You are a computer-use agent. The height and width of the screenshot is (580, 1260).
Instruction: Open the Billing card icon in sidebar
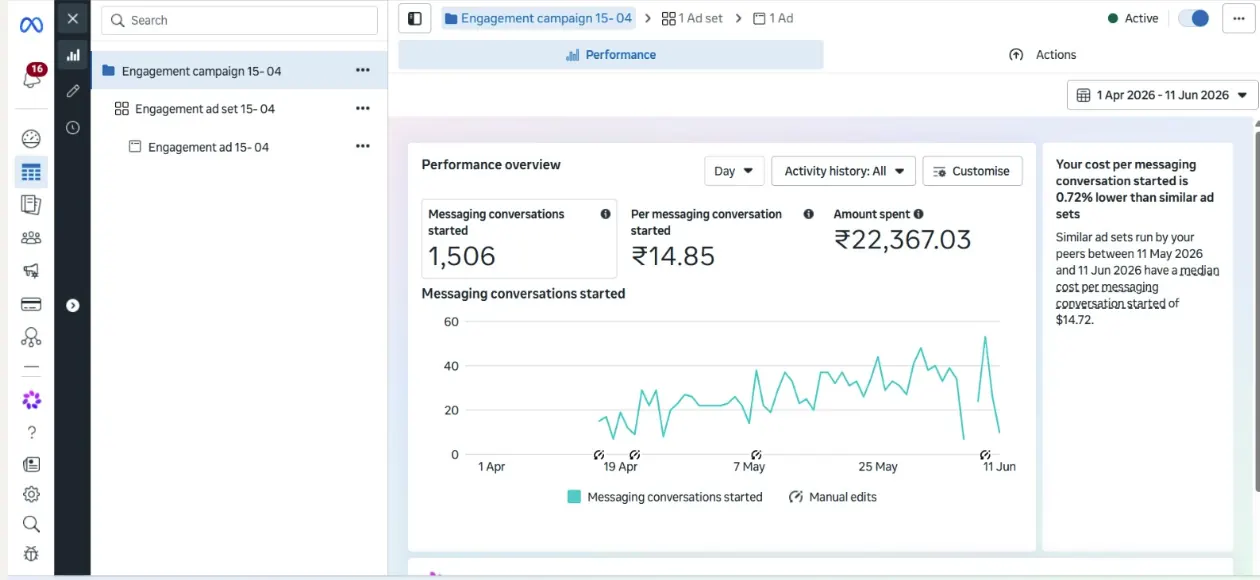click(x=31, y=304)
